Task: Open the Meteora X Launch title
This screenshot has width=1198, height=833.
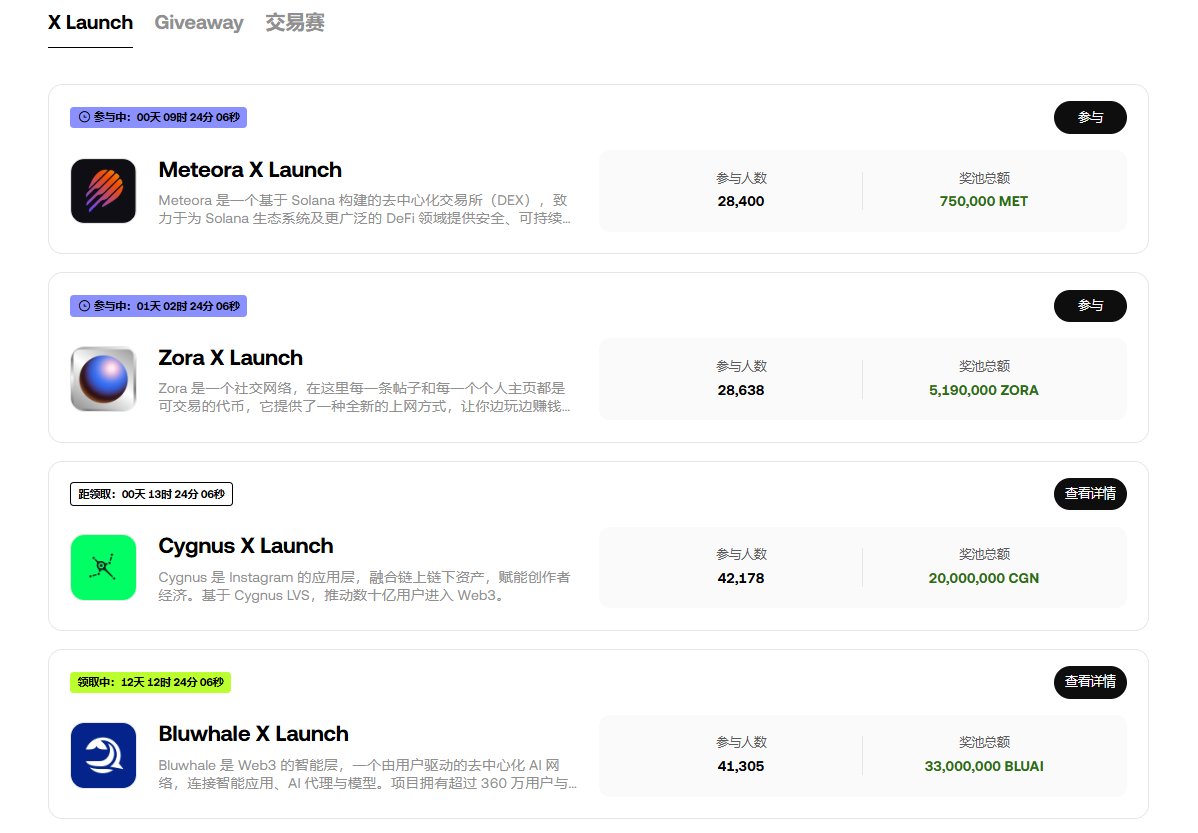Action: [x=250, y=170]
